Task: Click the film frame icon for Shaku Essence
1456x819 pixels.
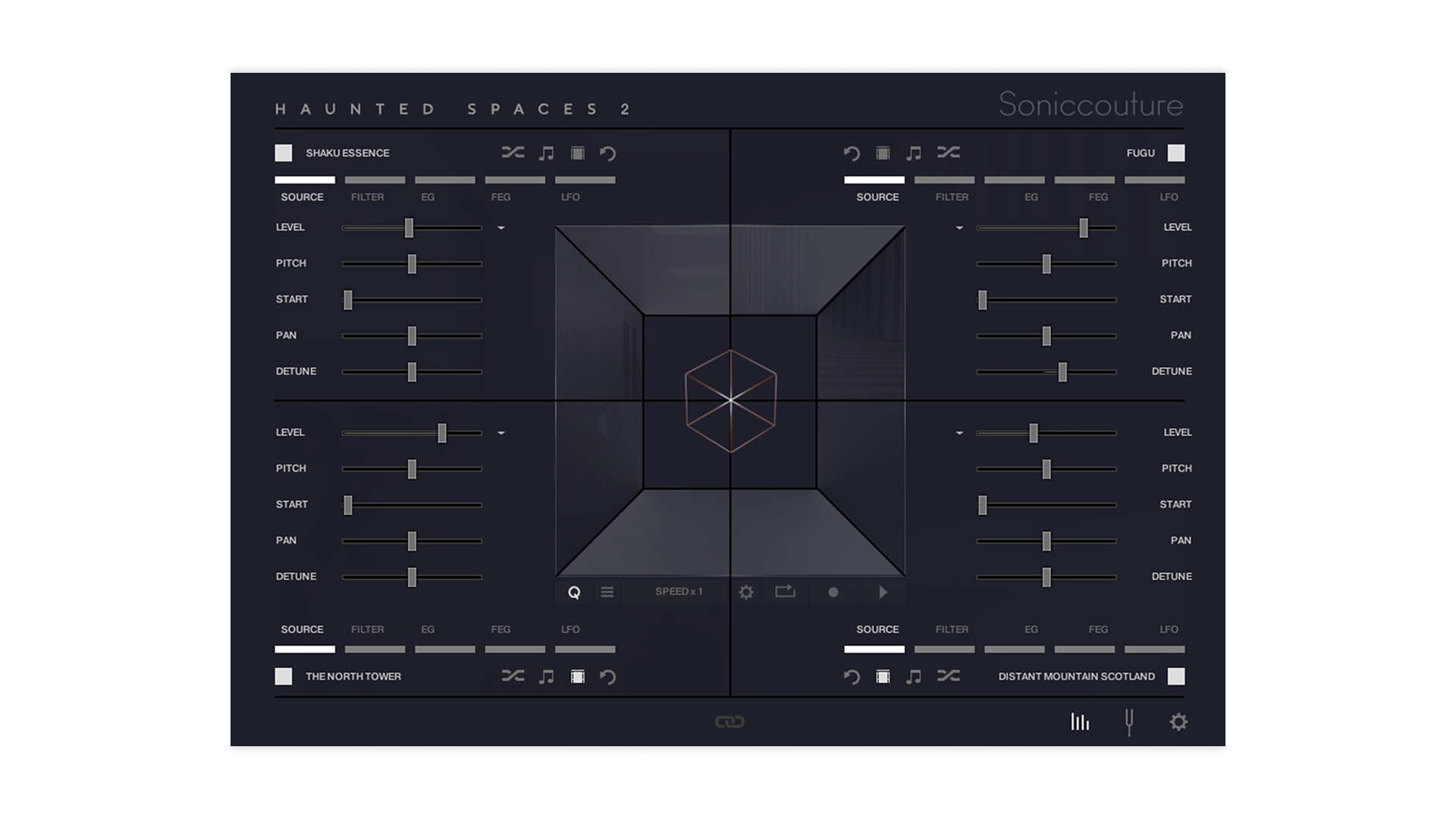Action: pos(578,153)
